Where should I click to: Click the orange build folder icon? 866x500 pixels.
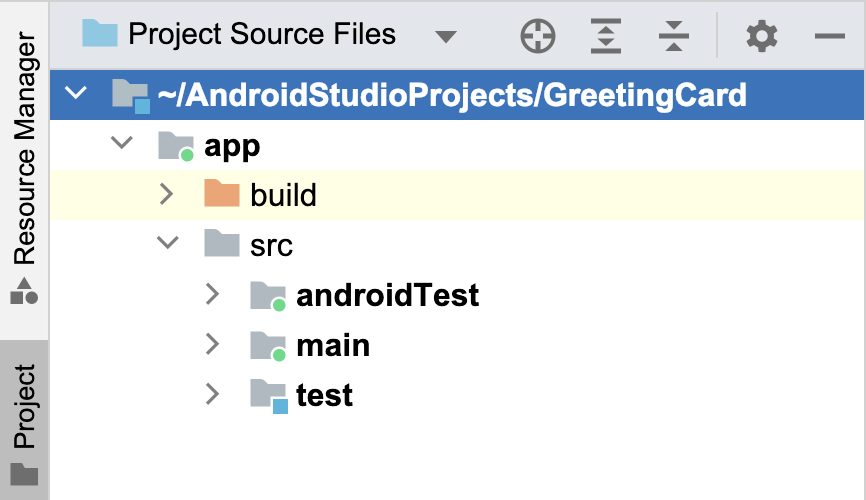[x=222, y=194]
